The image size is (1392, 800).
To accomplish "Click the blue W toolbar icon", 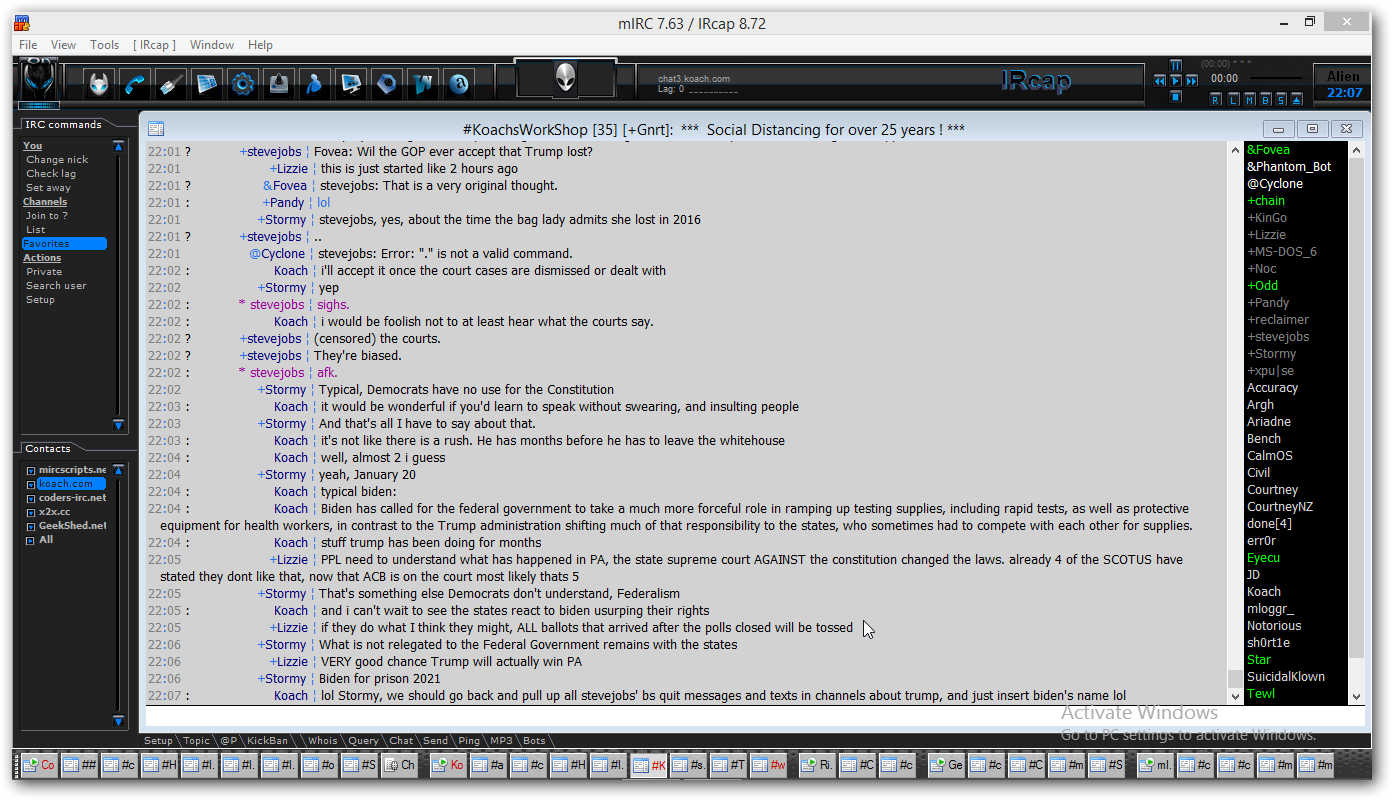I will [423, 84].
